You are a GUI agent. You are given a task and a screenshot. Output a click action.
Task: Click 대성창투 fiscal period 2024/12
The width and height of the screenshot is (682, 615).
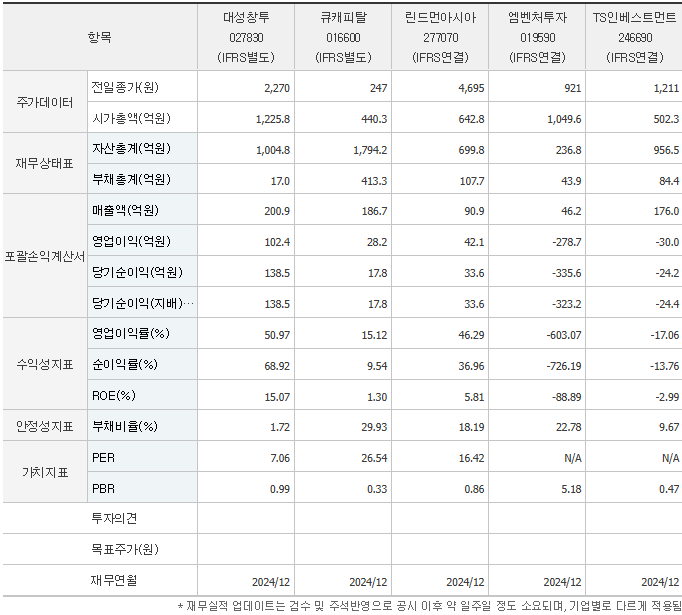(271, 582)
